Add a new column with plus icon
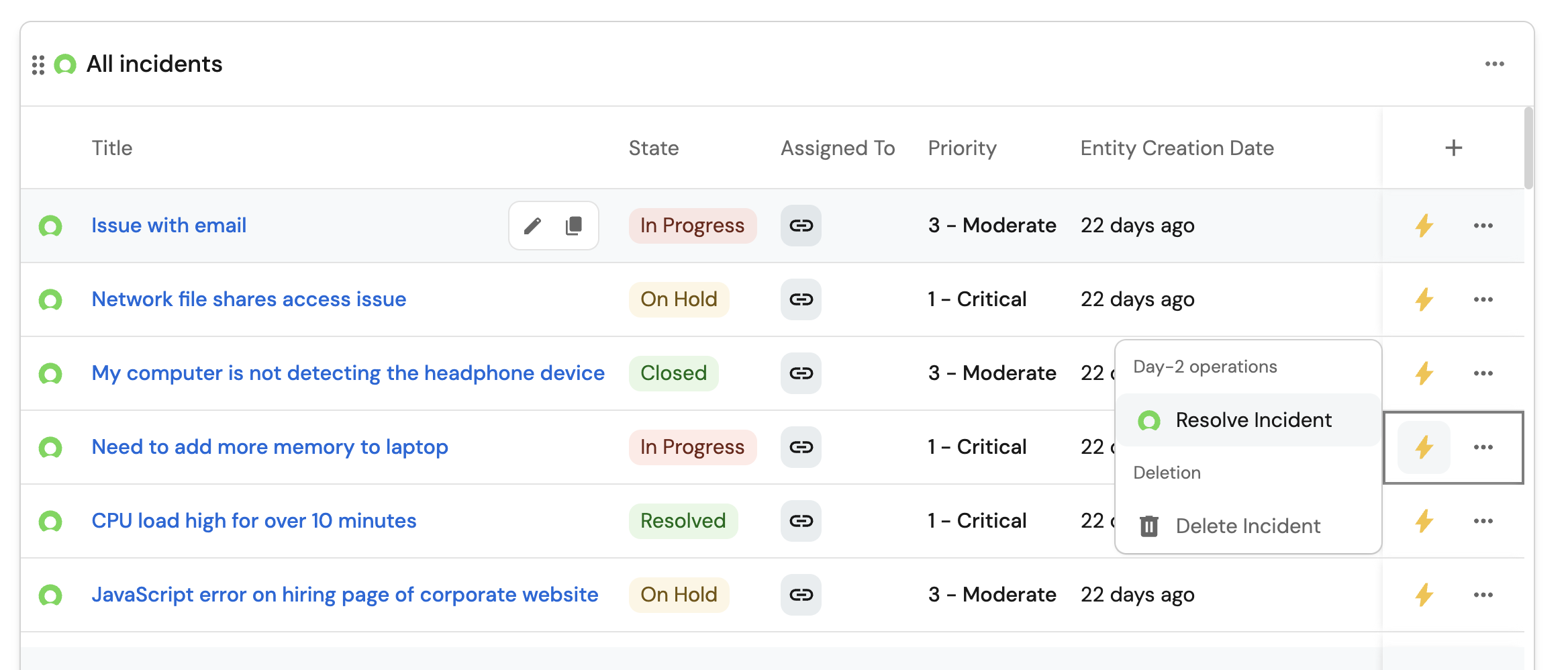Viewport: 1568px width, 670px height. pyautogui.click(x=1453, y=148)
